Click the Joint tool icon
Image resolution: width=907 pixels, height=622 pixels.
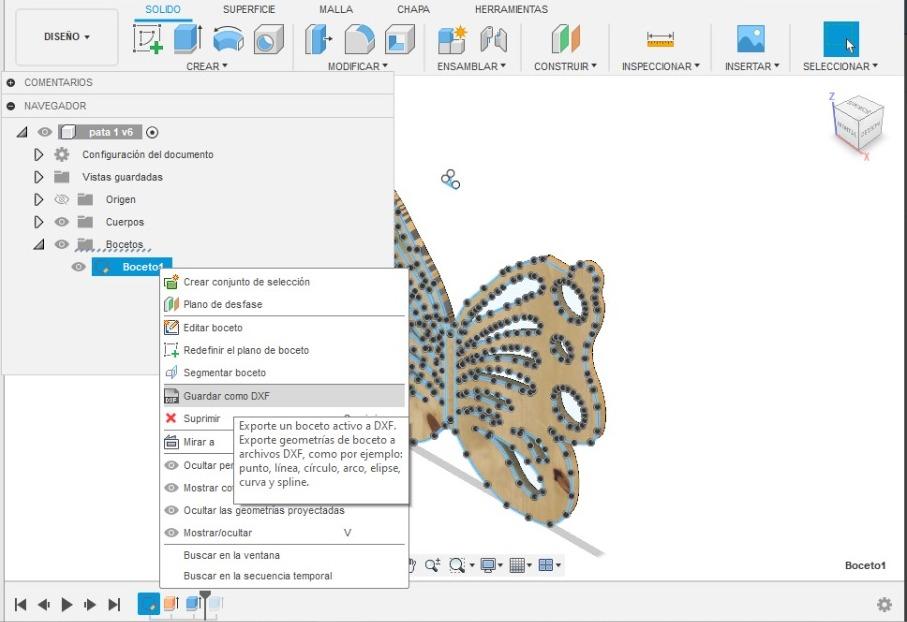493,39
